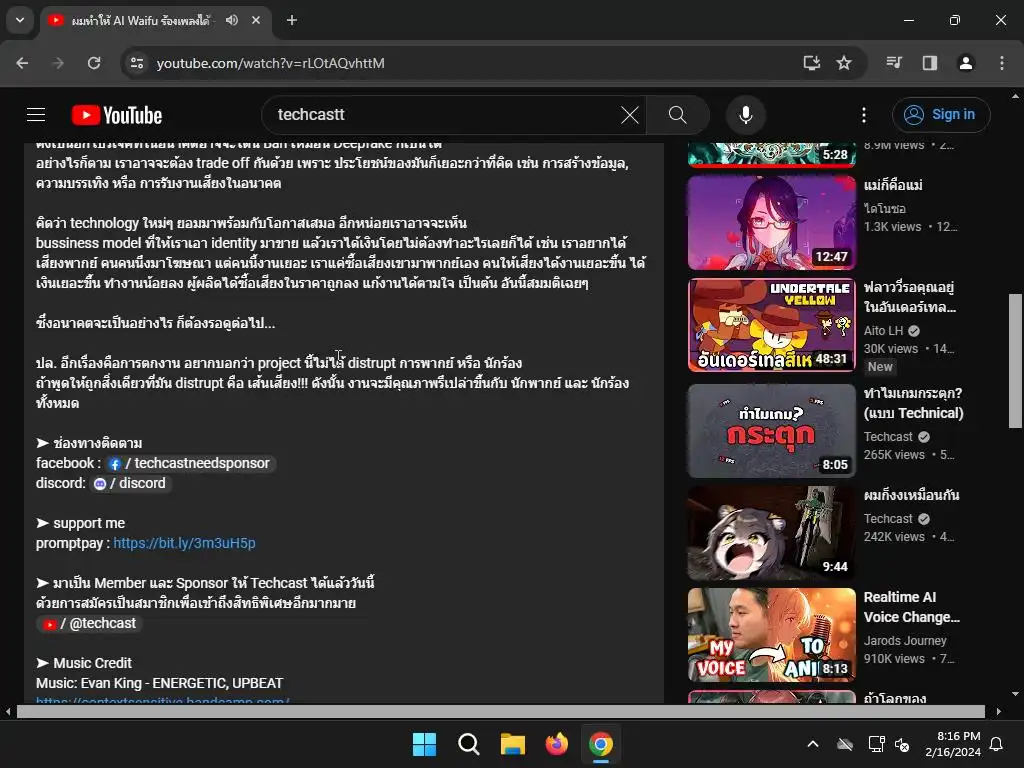Install app icon in address bar
1024x768 pixels.
point(811,63)
